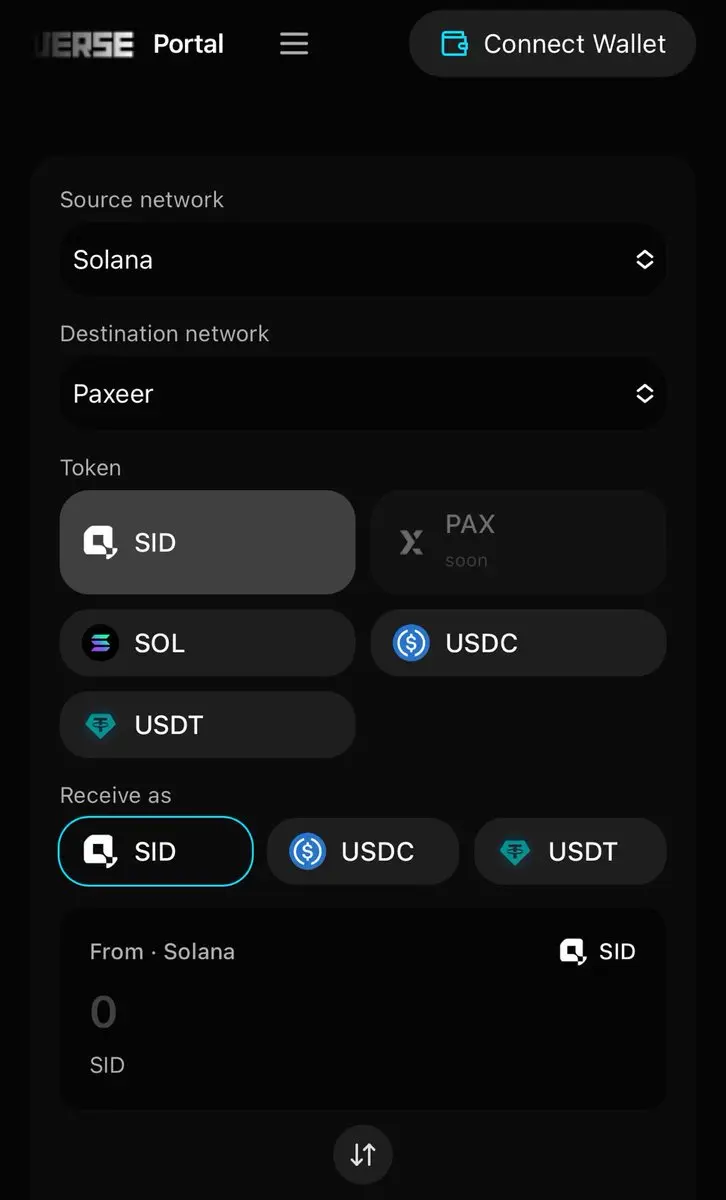Choose USDC under Receive as
The height and width of the screenshot is (1200, 726).
[363, 851]
